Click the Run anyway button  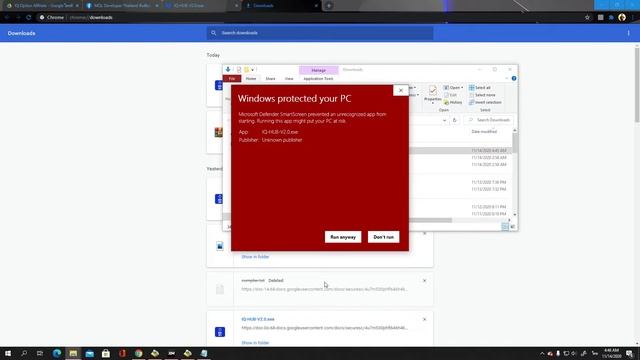[x=343, y=237]
